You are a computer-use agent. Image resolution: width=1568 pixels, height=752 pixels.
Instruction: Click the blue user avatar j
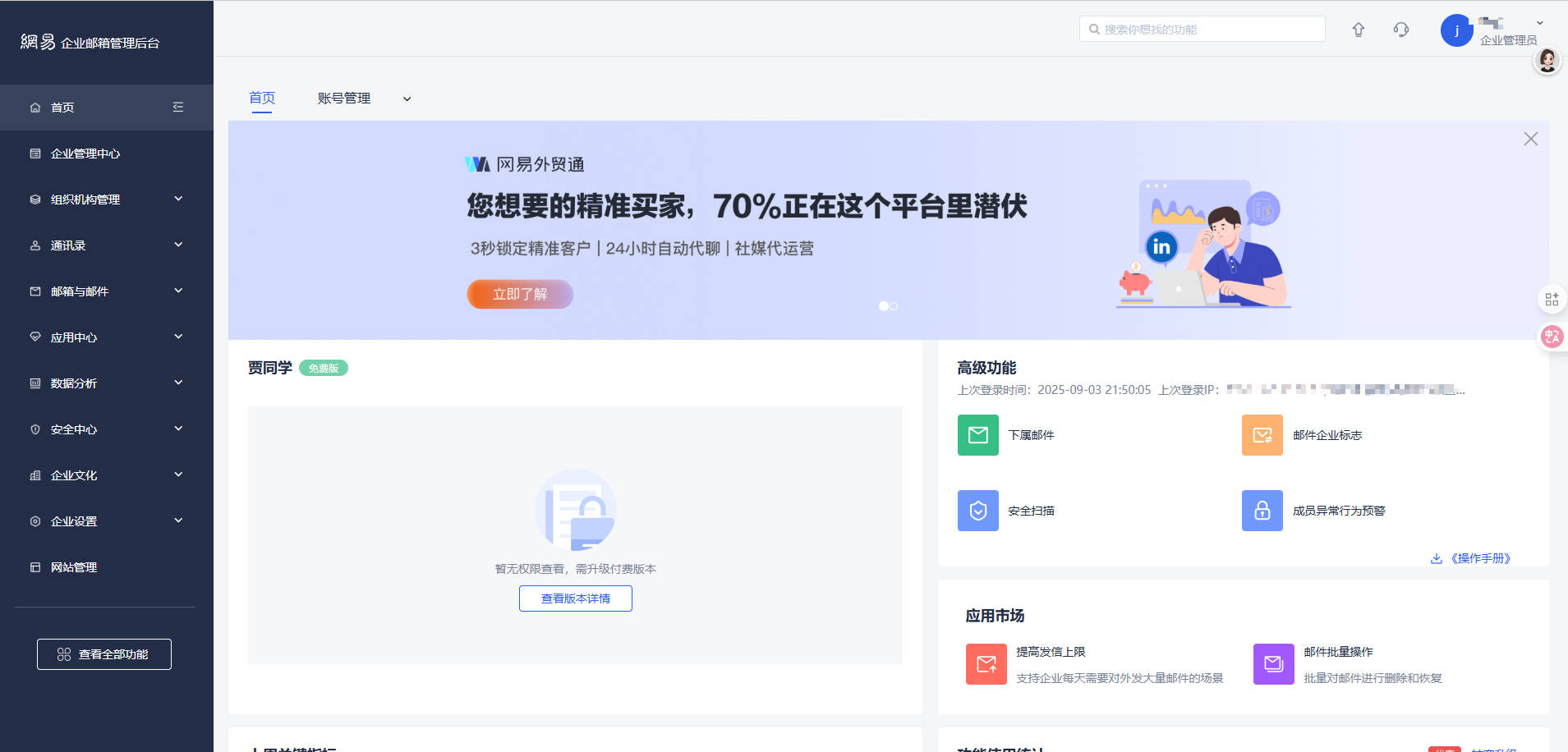pyautogui.click(x=1457, y=30)
